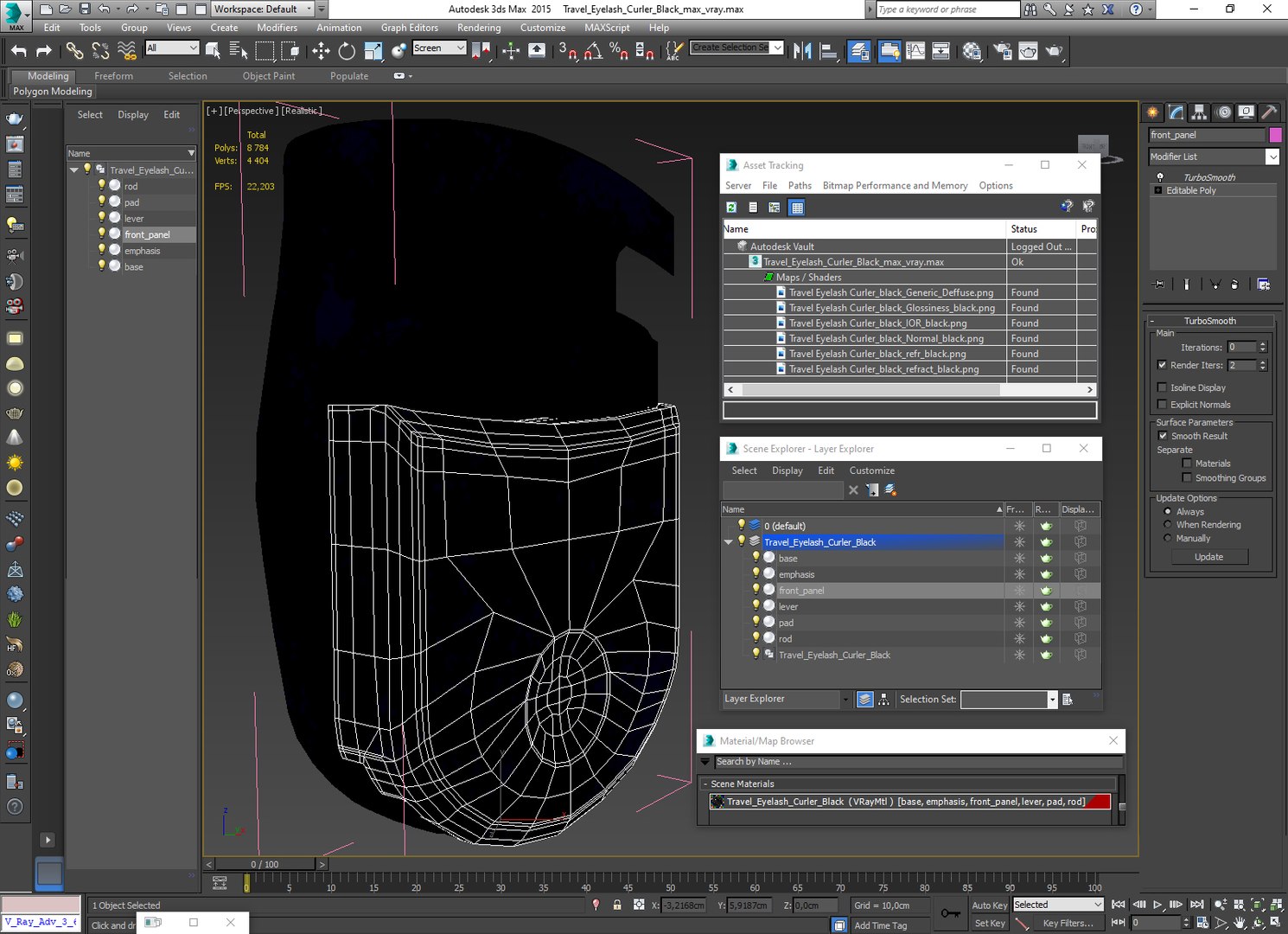Click the Render Production teapot icon

[1054, 51]
